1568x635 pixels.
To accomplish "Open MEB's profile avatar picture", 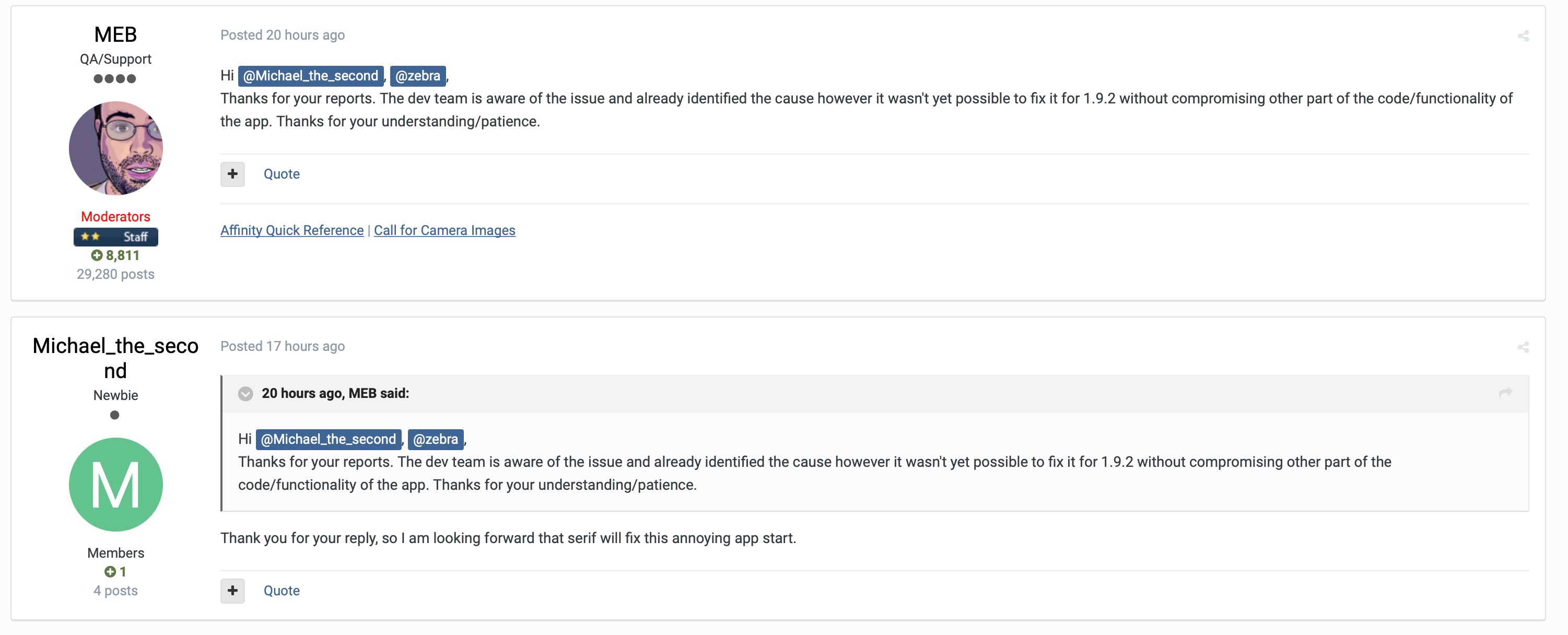I will 115,148.
